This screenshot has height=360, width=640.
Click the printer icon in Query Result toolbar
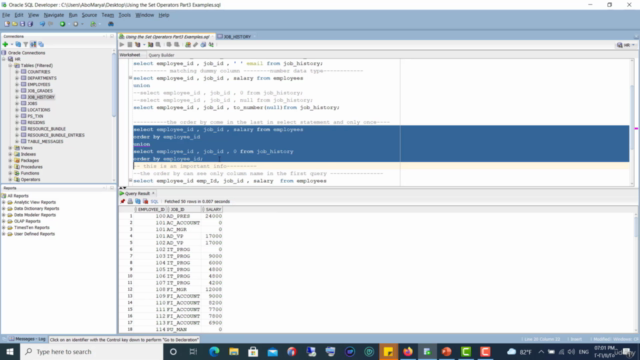click(x=130, y=201)
